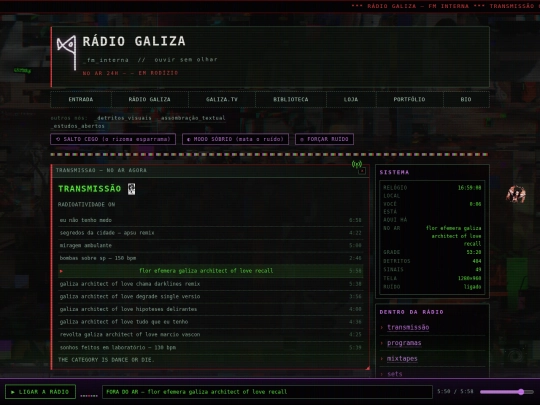Screen dimensions: 540x405
Task: Click 'THE CATEGORY IS DANCE OR DIE.' text
Action: (106, 360)
